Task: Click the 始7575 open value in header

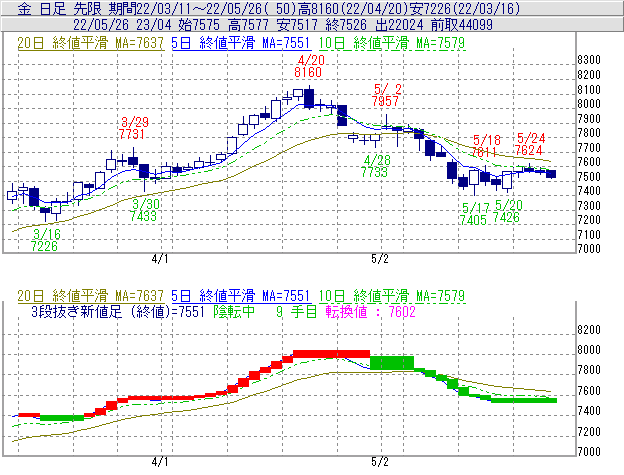Action: [199, 25]
